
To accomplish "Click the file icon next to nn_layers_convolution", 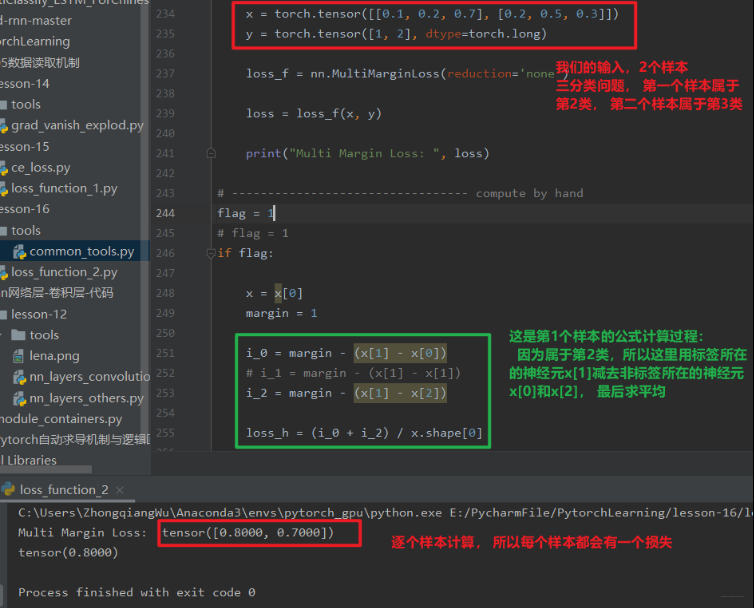I will coord(19,378).
